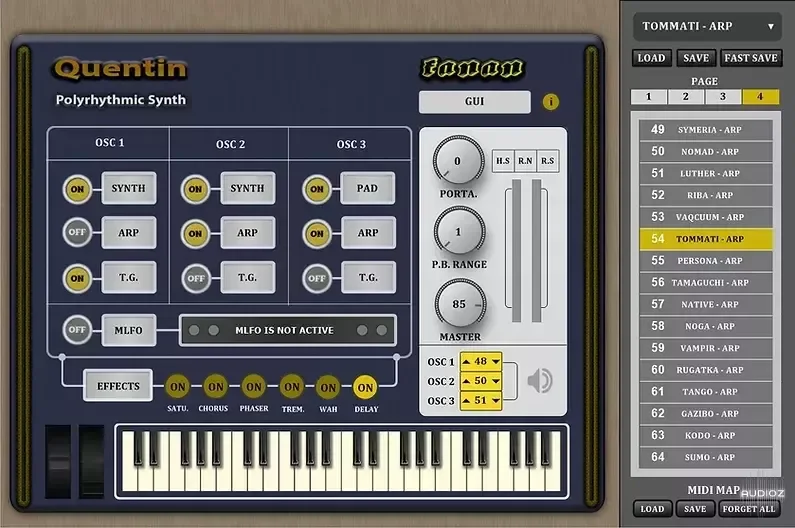Switch to preset page 1
Screen dimensions: 795x528
coord(648,96)
